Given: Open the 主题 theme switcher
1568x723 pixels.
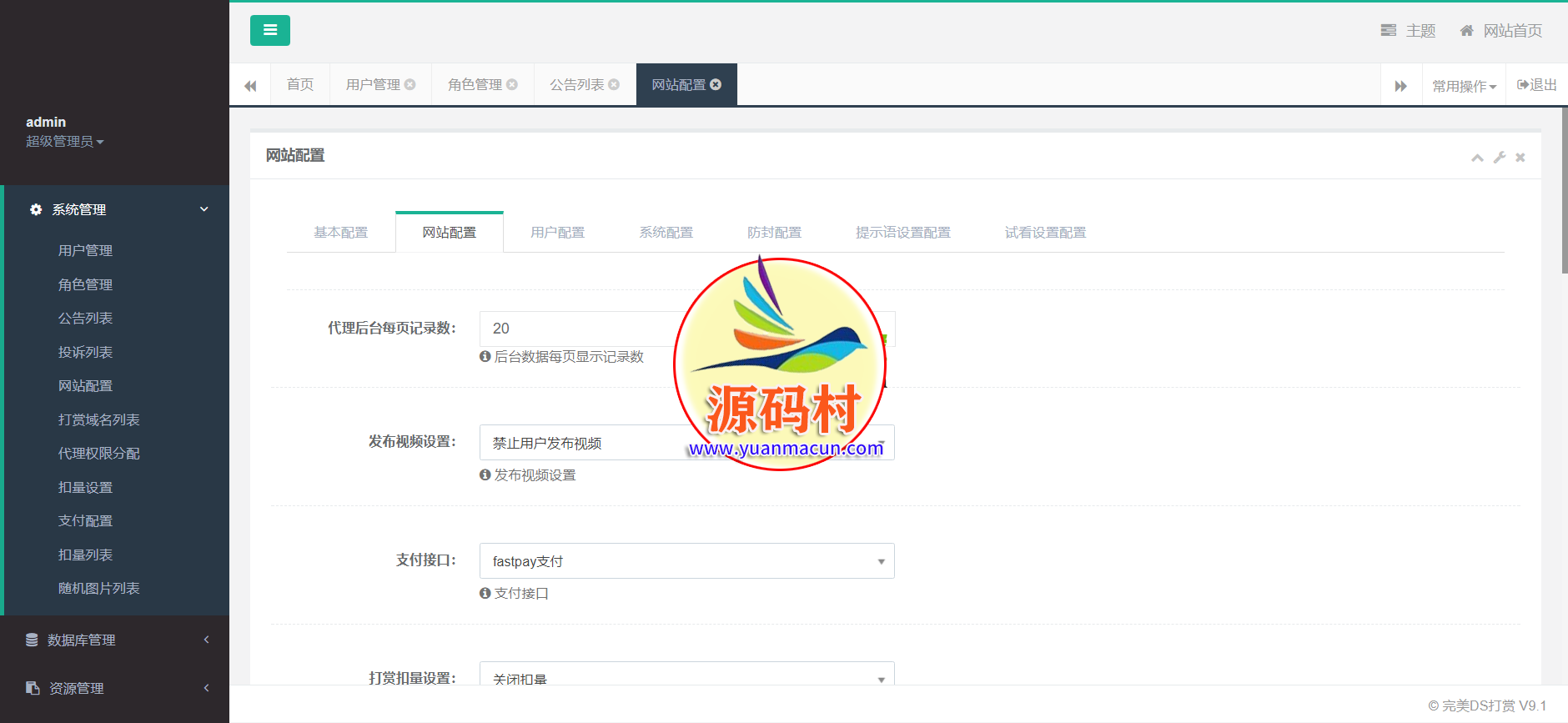Looking at the screenshot, I should 1408,31.
